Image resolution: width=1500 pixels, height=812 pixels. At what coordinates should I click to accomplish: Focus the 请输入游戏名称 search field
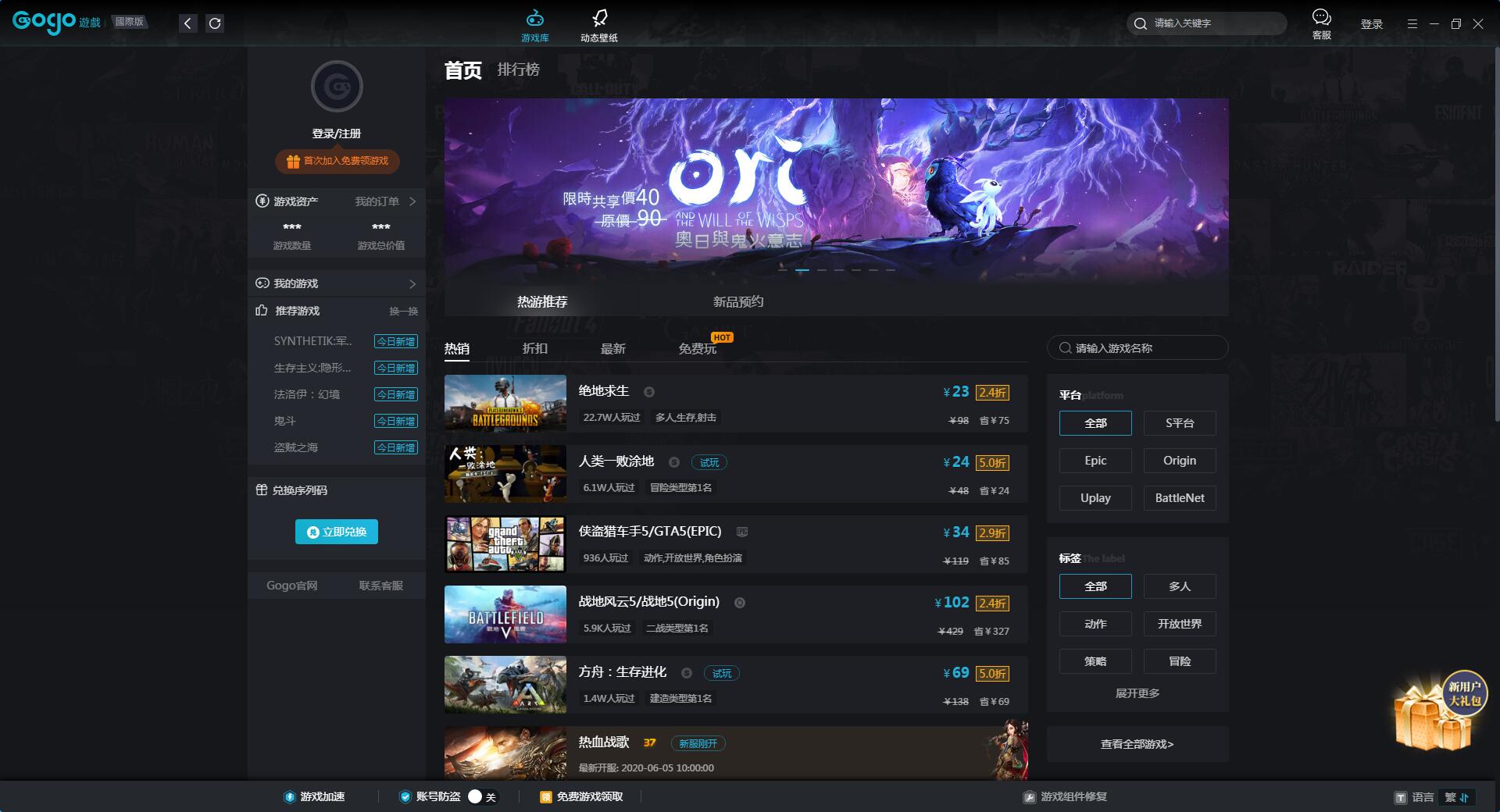(1137, 347)
